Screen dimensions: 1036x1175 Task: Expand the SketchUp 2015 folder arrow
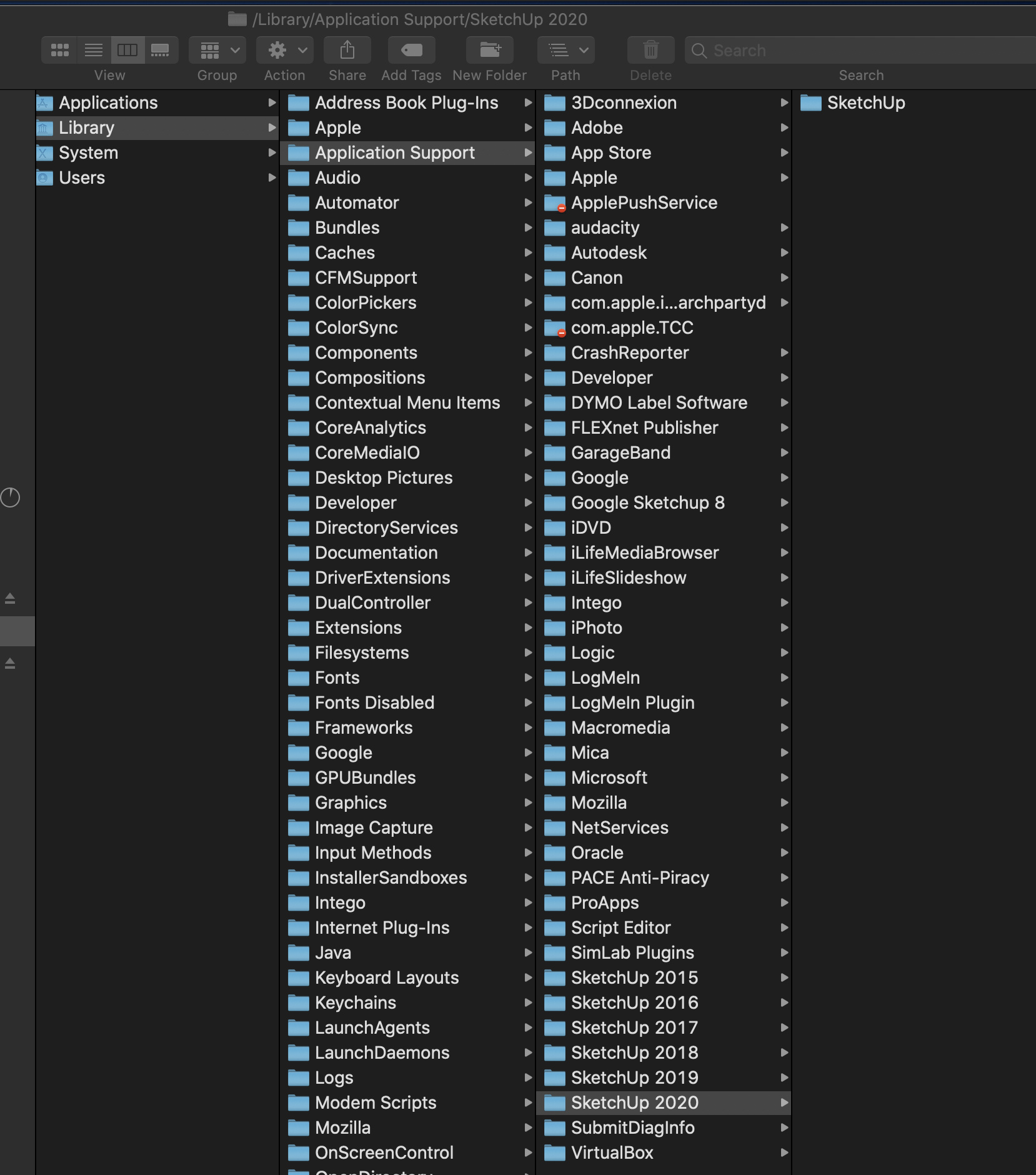tap(784, 977)
